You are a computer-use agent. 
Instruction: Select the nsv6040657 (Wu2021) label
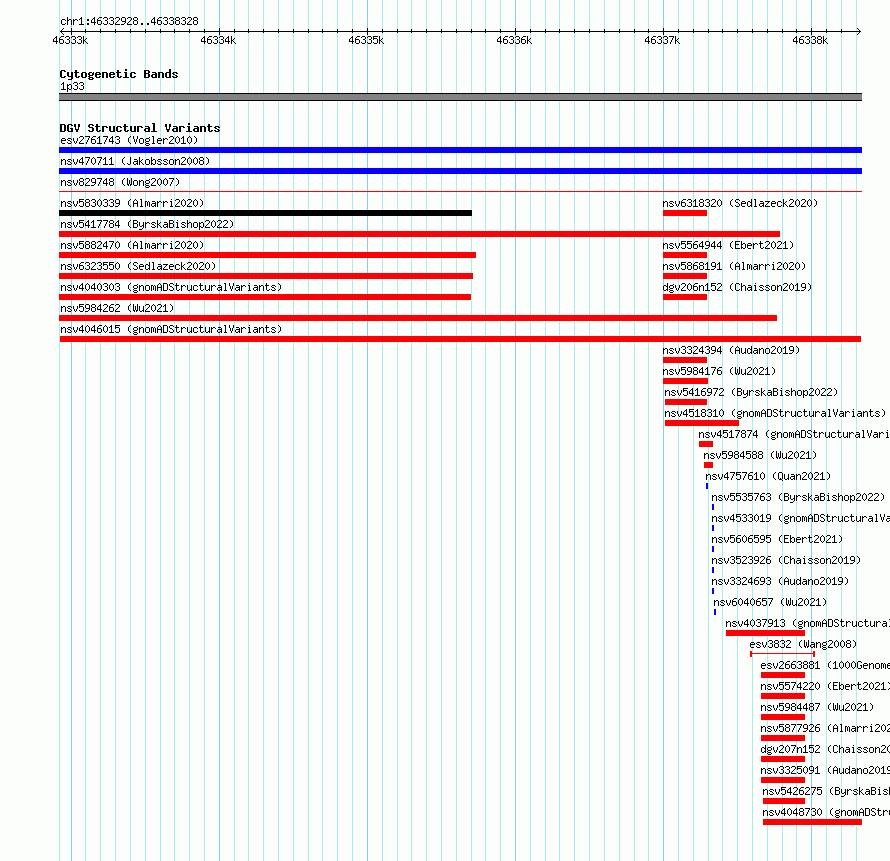click(x=770, y=602)
